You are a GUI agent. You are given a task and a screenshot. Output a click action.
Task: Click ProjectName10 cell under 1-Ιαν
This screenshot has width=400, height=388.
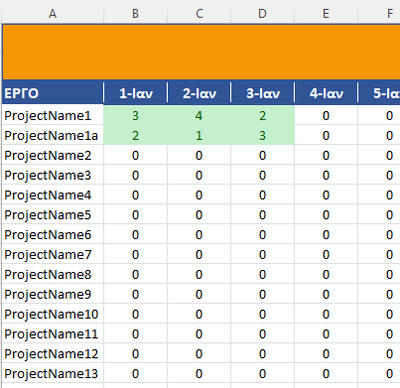[135, 314]
